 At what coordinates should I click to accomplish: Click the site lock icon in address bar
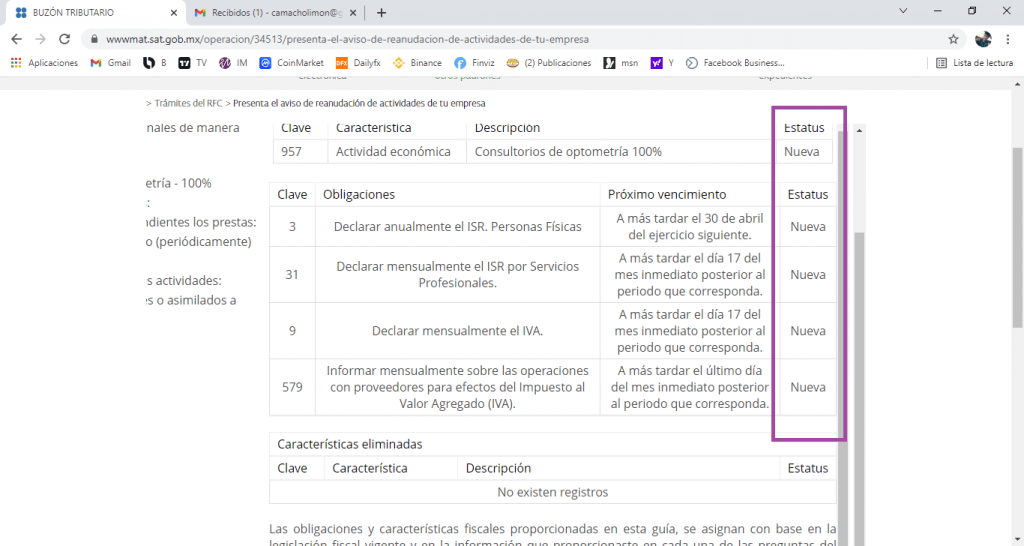click(x=94, y=39)
